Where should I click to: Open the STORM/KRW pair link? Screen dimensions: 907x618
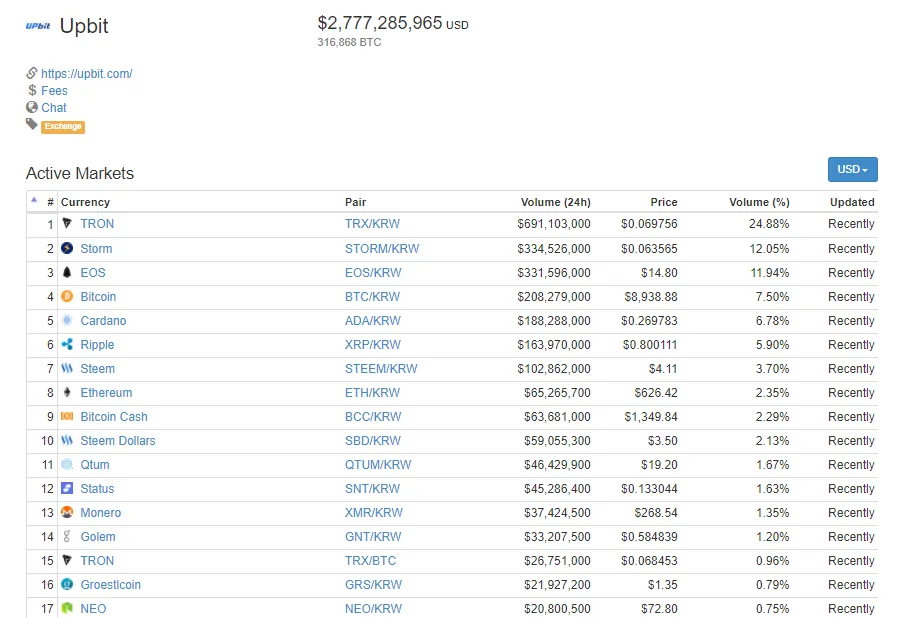382,249
